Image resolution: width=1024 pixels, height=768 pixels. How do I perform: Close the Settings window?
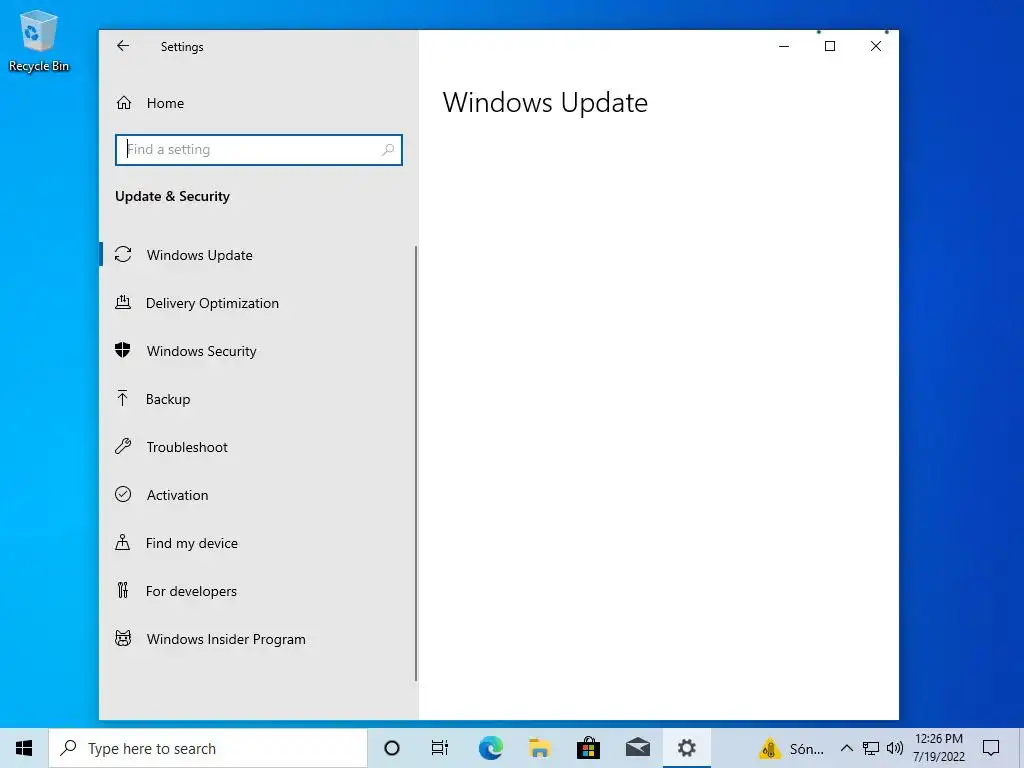tap(876, 46)
